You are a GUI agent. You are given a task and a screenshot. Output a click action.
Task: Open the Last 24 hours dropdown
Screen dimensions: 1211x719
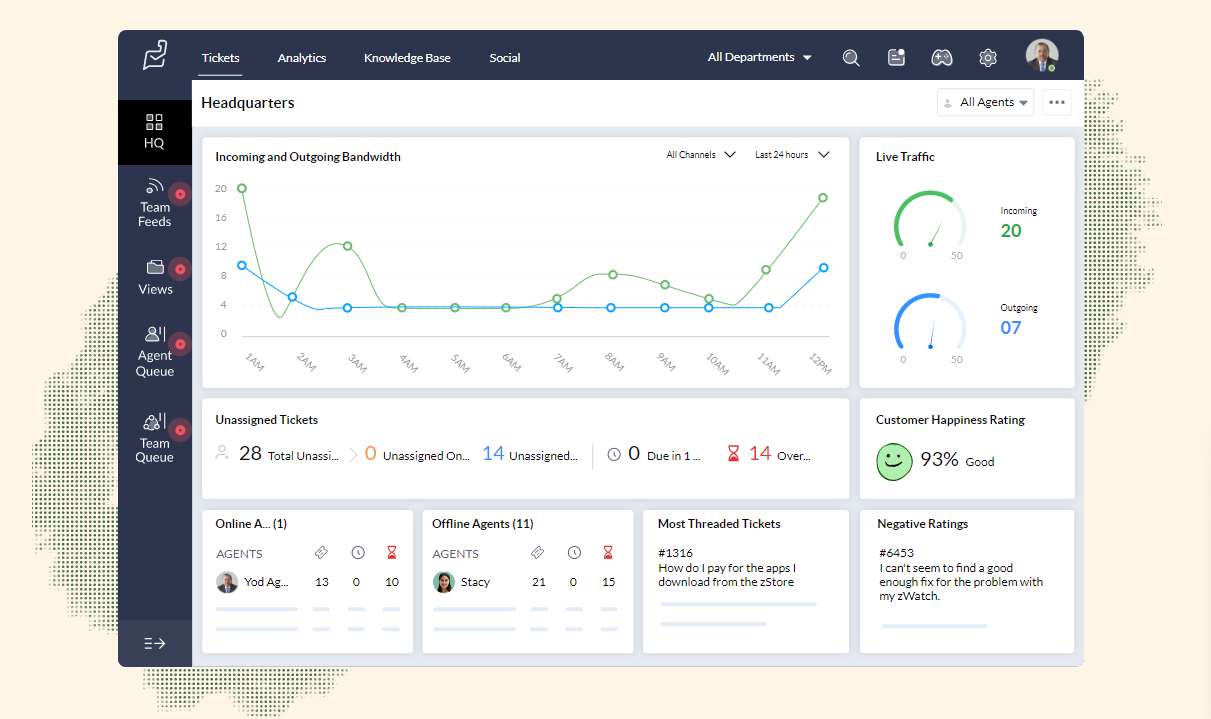coord(792,155)
